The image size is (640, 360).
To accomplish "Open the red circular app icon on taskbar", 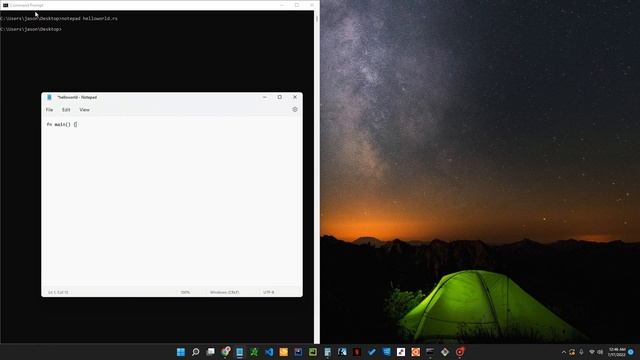I will (460, 352).
